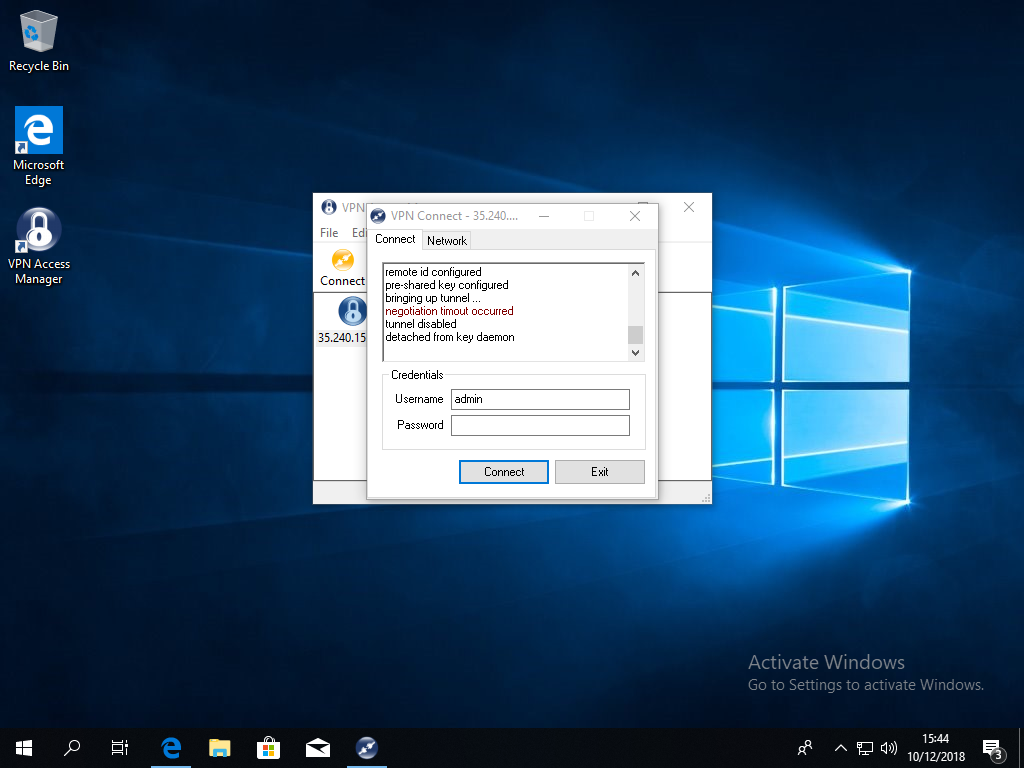
Task: Click the network status tray icon
Action: point(864,747)
